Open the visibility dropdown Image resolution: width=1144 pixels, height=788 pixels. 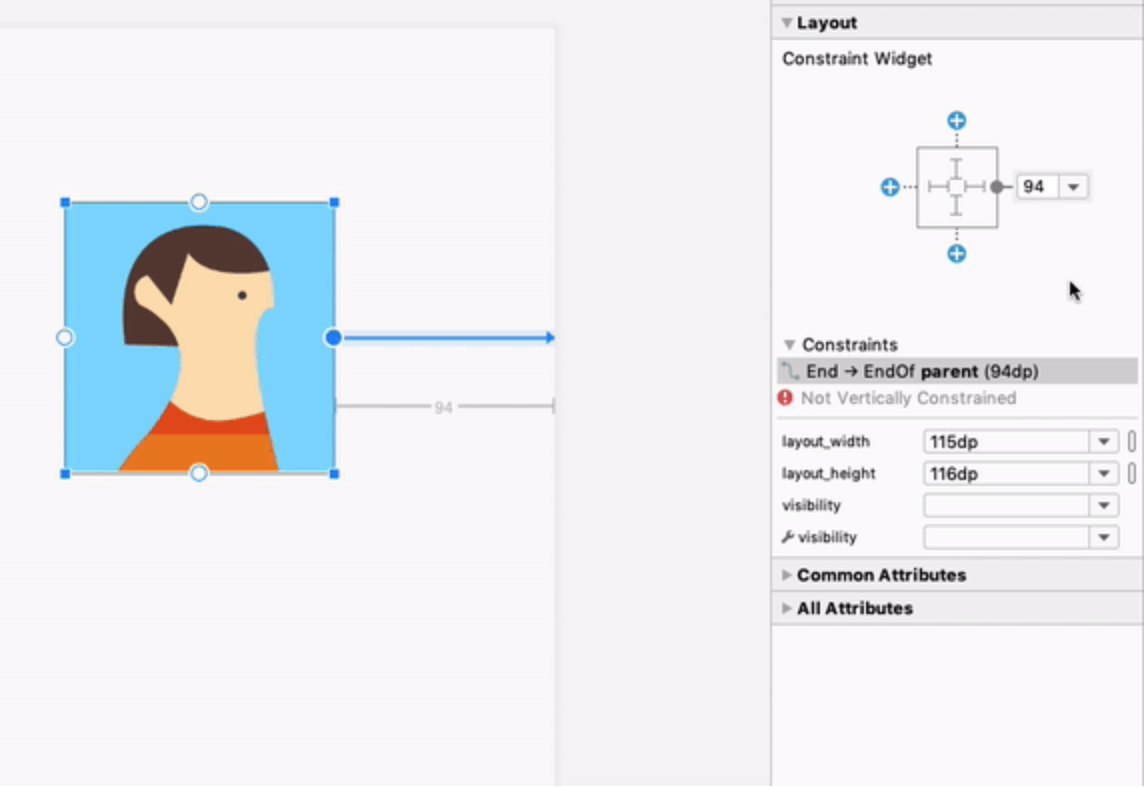coord(1103,506)
